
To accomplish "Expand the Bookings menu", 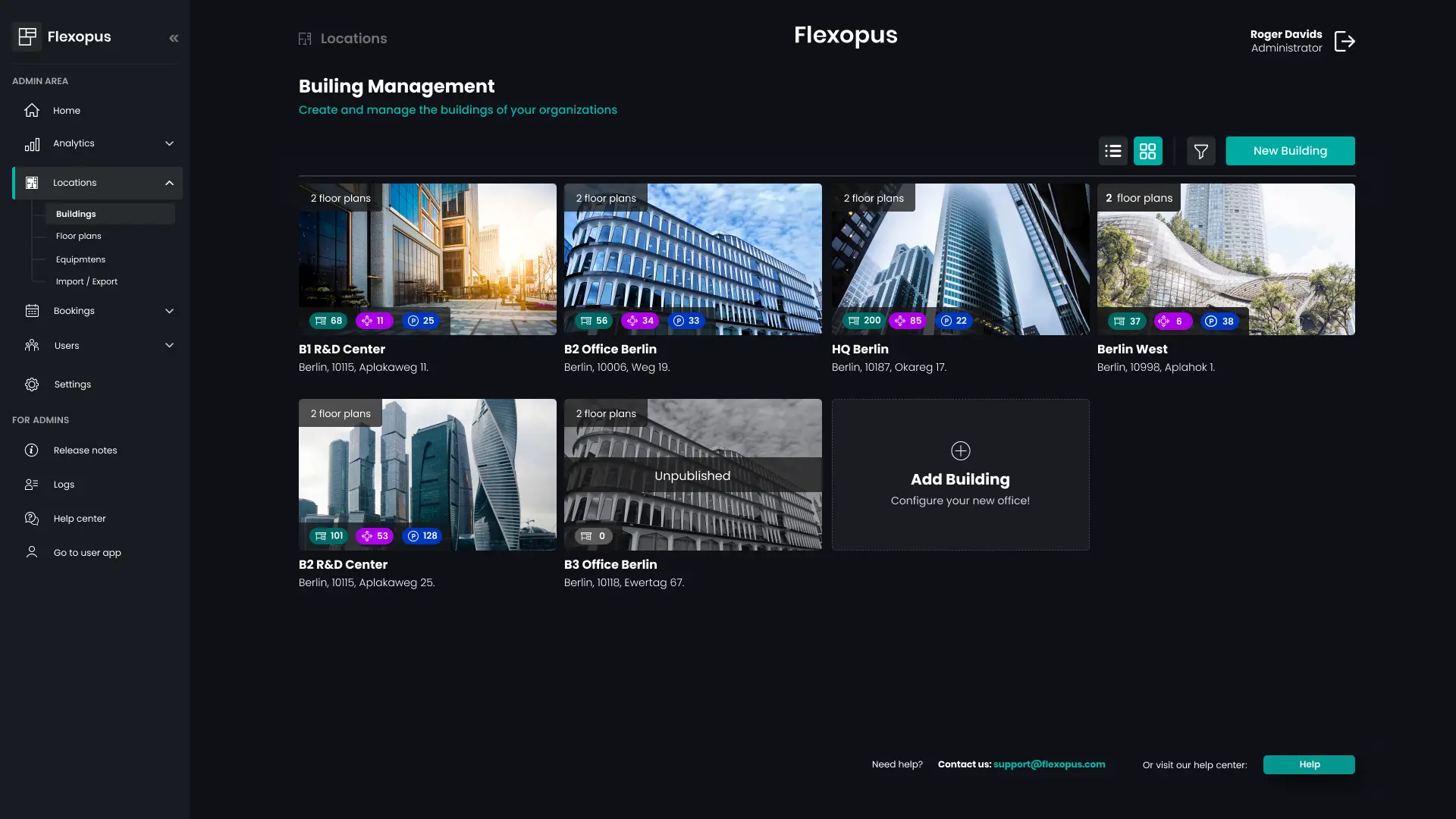I will tap(168, 310).
